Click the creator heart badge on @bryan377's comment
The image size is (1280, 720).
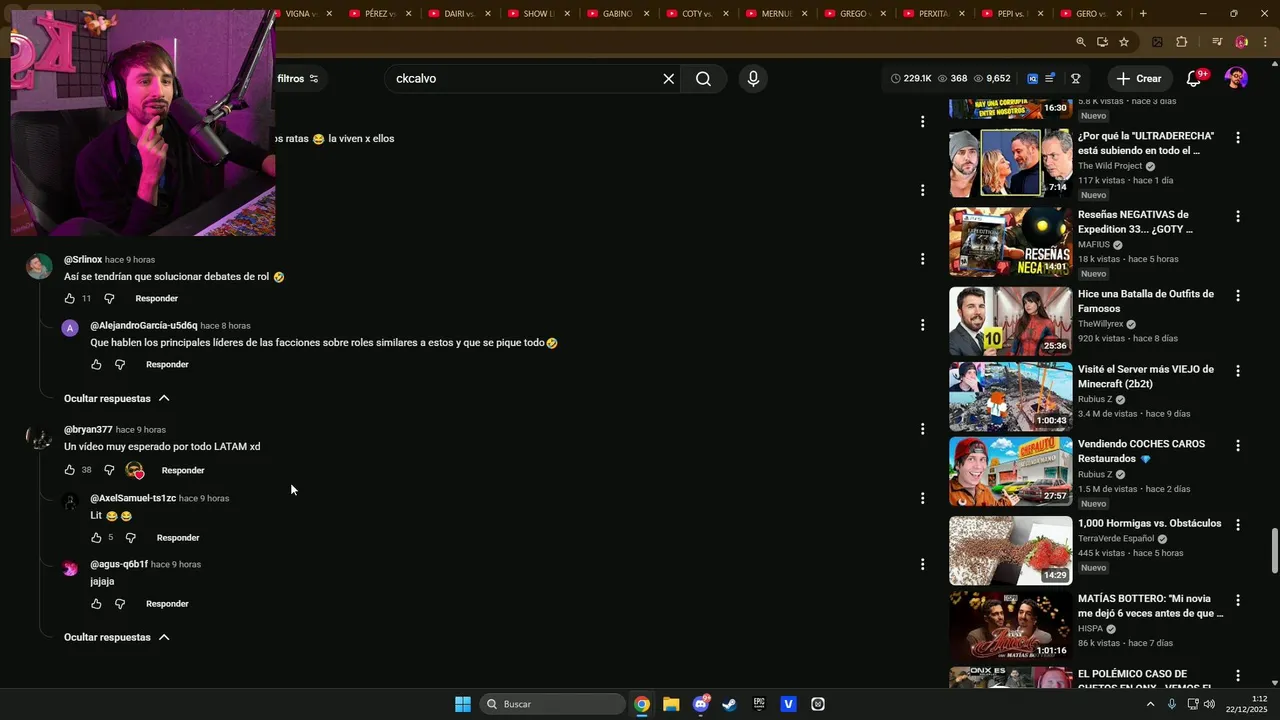pyautogui.click(x=134, y=470)
